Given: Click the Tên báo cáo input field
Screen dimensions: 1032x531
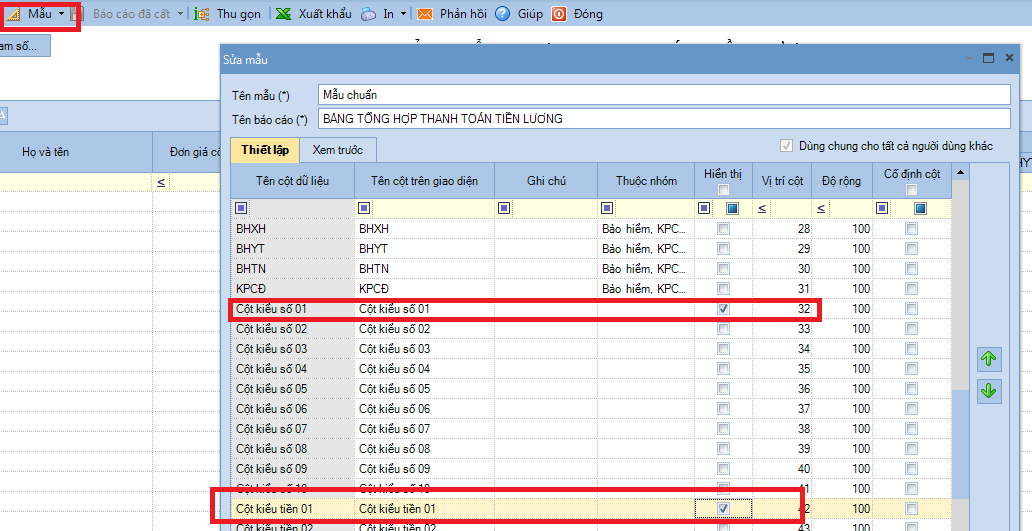Looking at the screenshot, I should (x=664, y=119).
